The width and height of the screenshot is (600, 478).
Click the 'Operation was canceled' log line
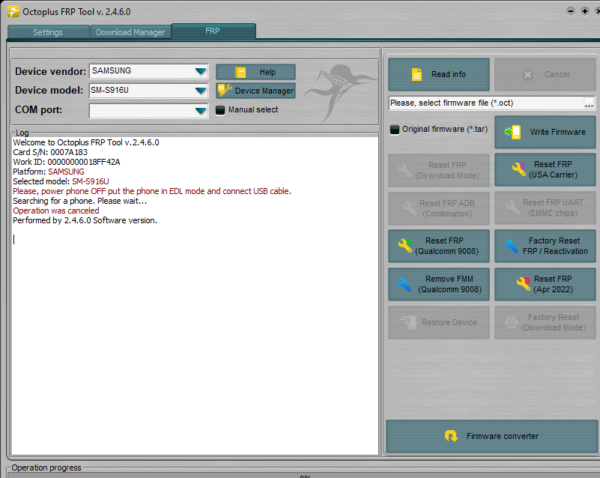click(56, 211)
